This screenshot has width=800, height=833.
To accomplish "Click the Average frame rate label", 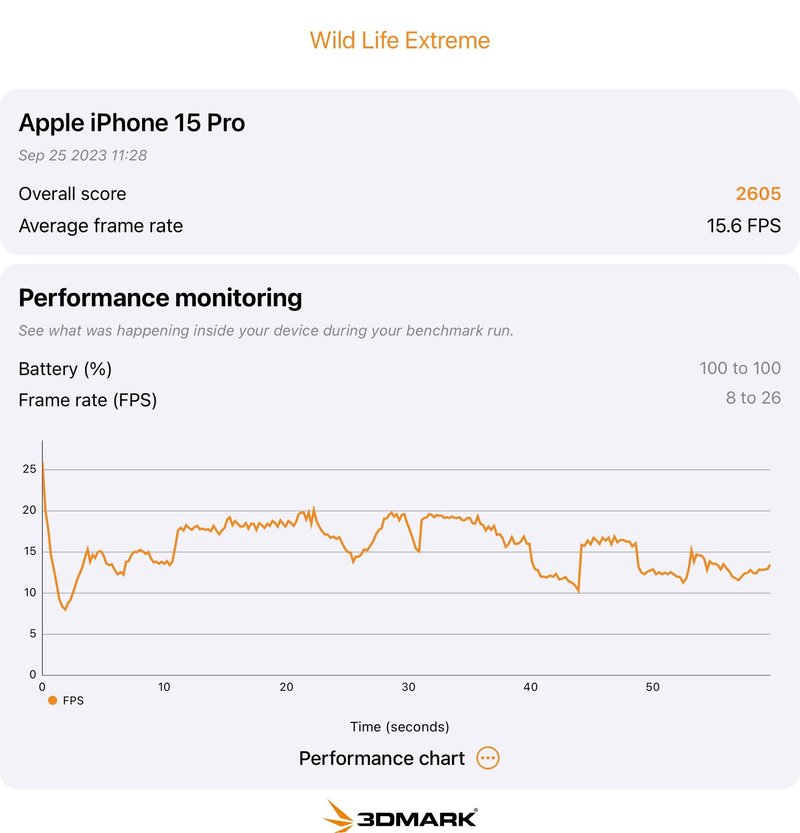I will click(101, 226).
